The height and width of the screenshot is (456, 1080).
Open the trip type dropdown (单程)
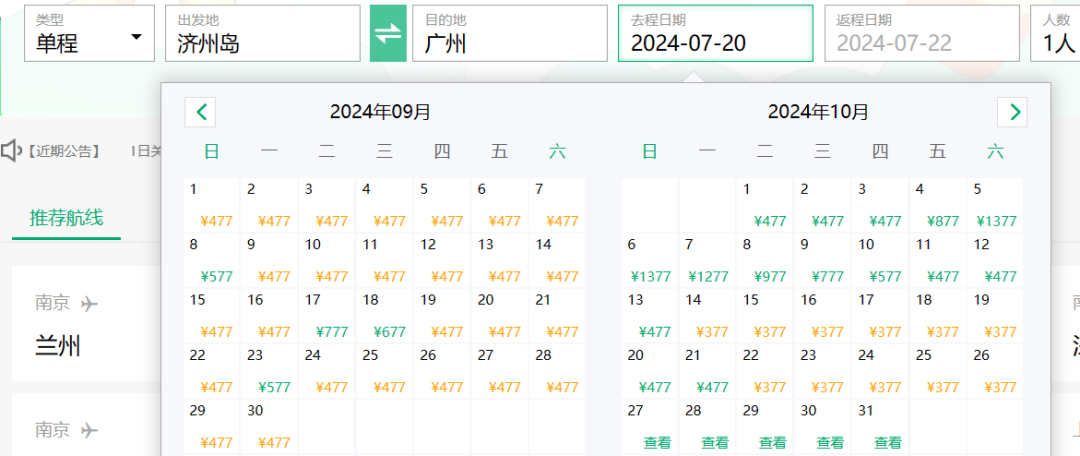90,34
